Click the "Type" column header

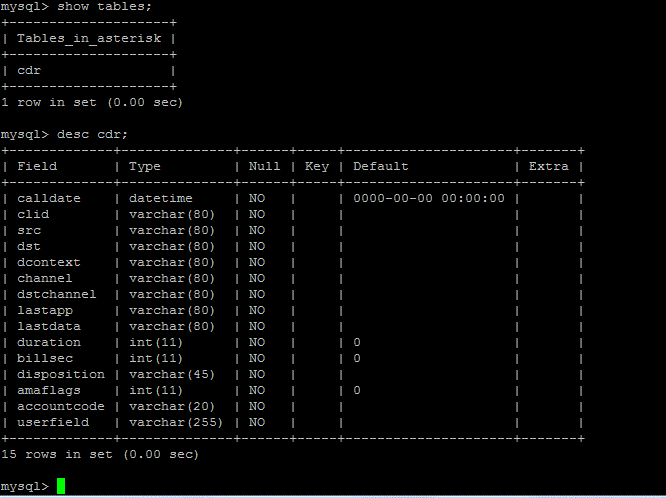[x=145, y=167]
